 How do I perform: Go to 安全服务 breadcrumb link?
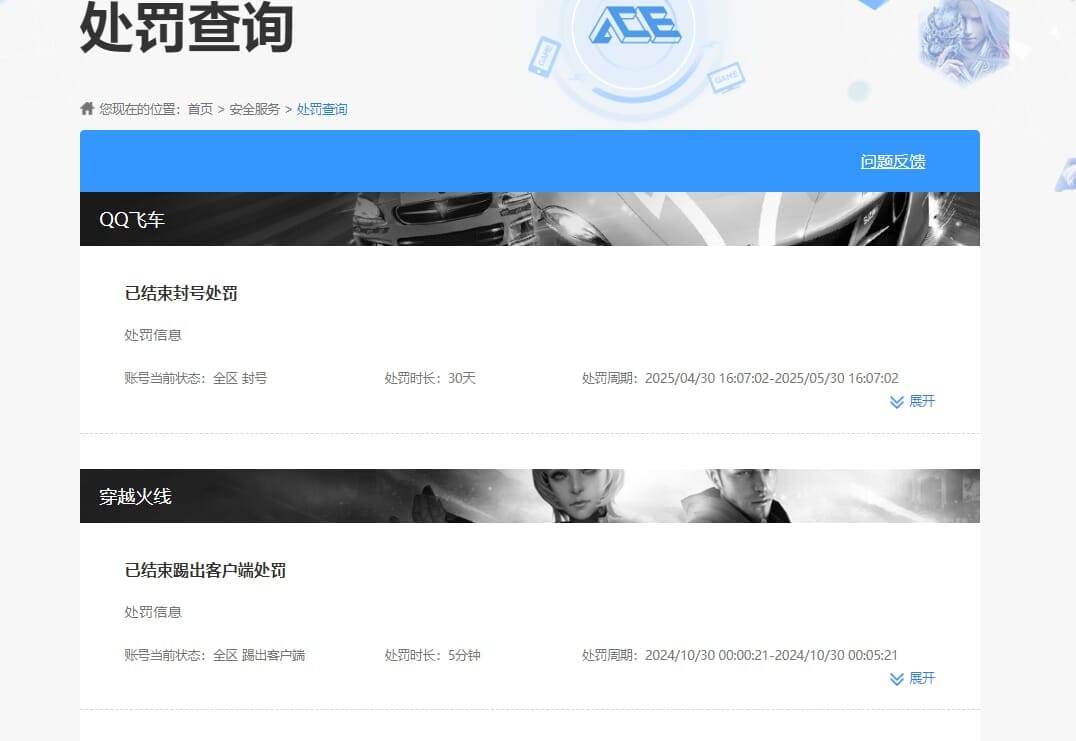tap(255, 109)
